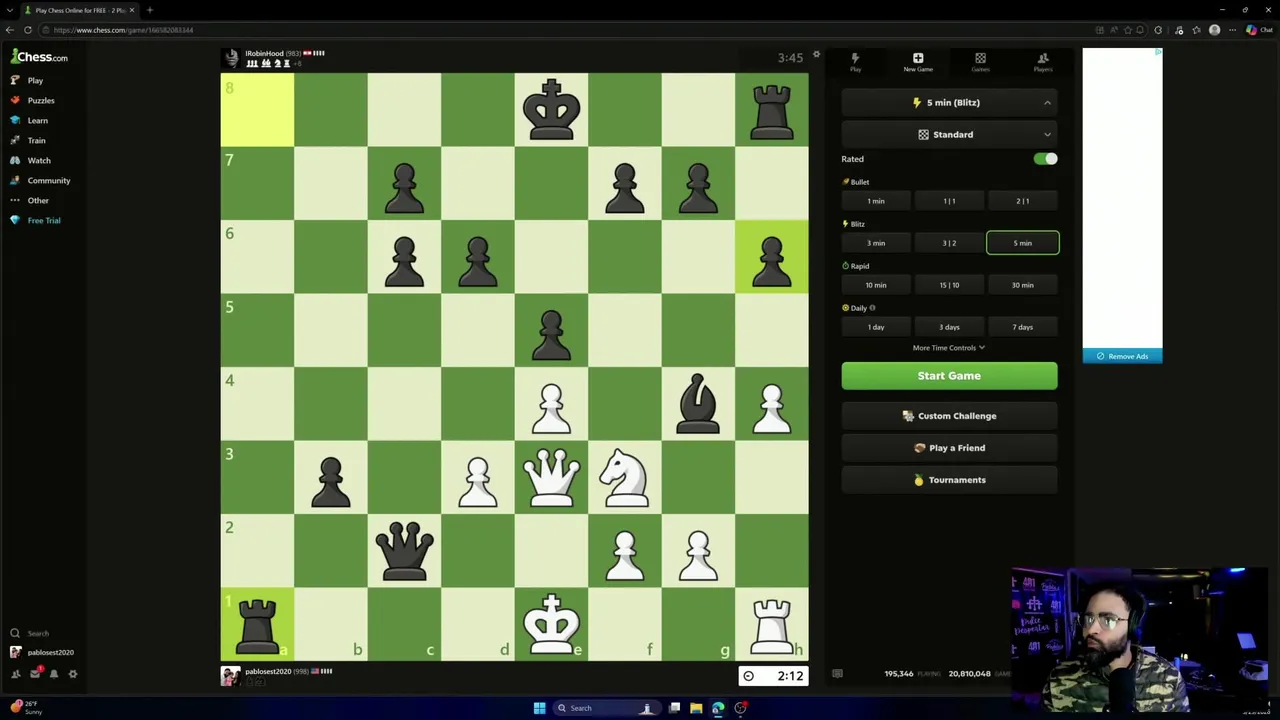Click the Daily info circle icon
Screen dimensions: 1280x720
click(872, 308)
